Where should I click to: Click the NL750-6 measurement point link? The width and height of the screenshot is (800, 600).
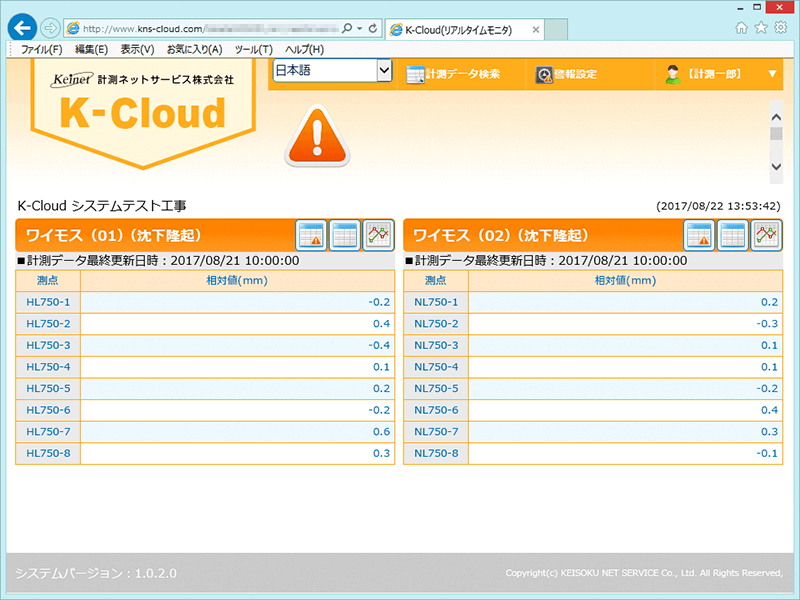(x=436, y=410)
